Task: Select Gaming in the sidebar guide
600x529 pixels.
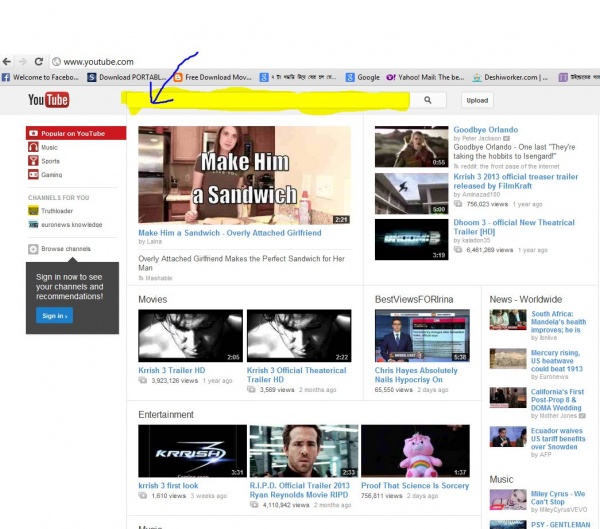Action: (x=52, y=175)
